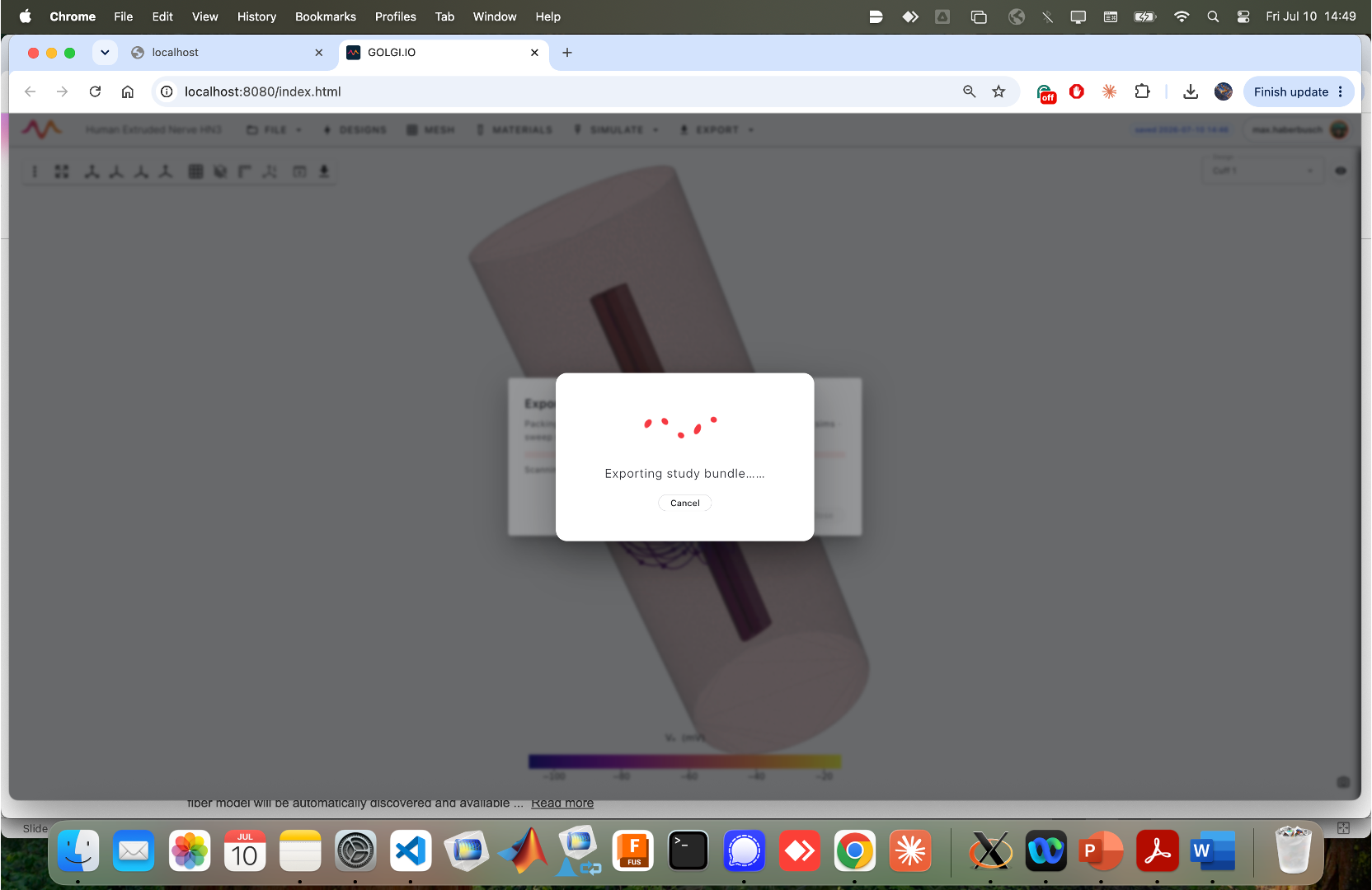Open the Chrome profile avatar
This screenshot has width=1372, height=890.
pyautogui.click(x=1224, y=91)
